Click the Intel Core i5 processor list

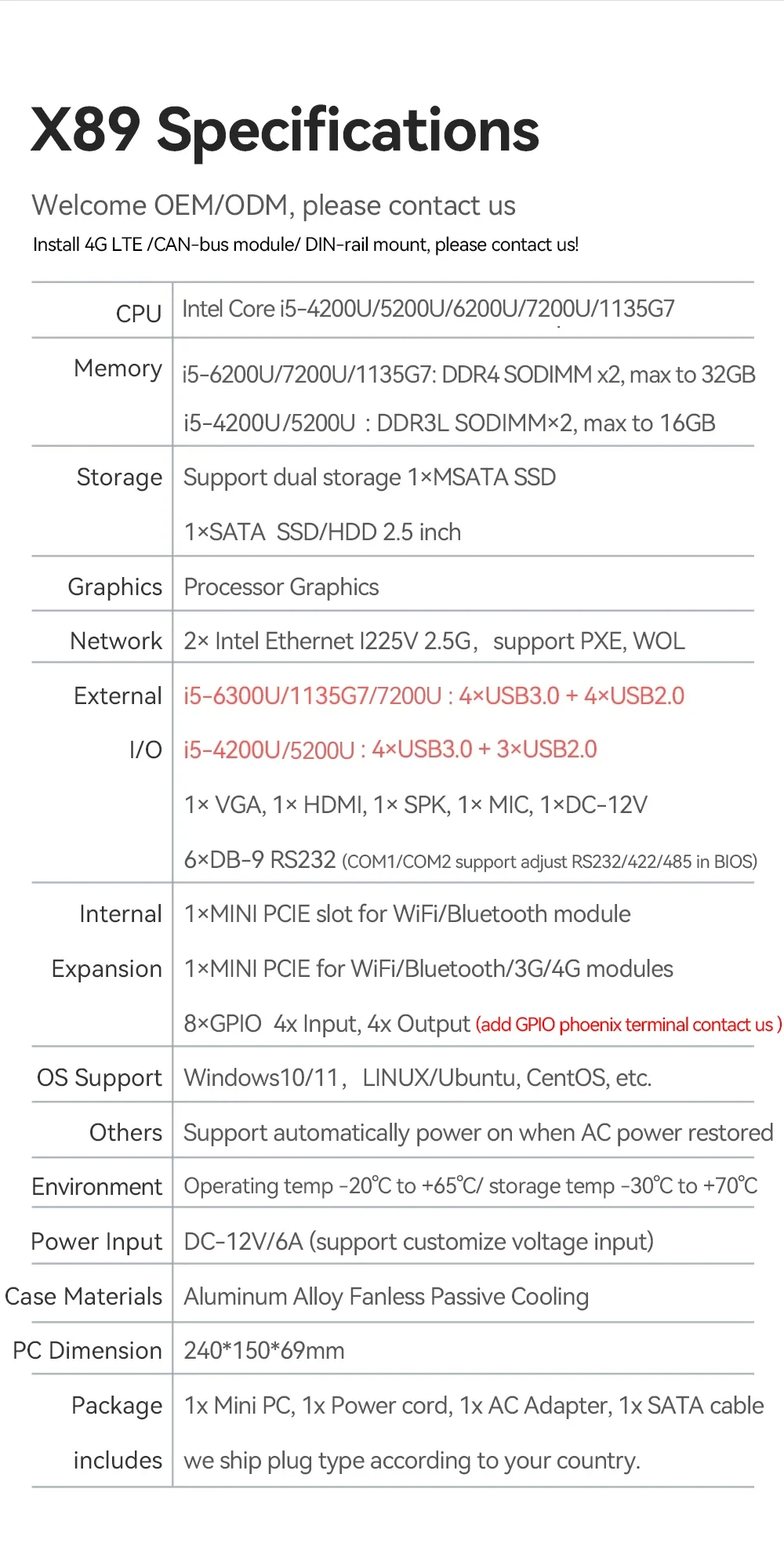tap(428, 309)
